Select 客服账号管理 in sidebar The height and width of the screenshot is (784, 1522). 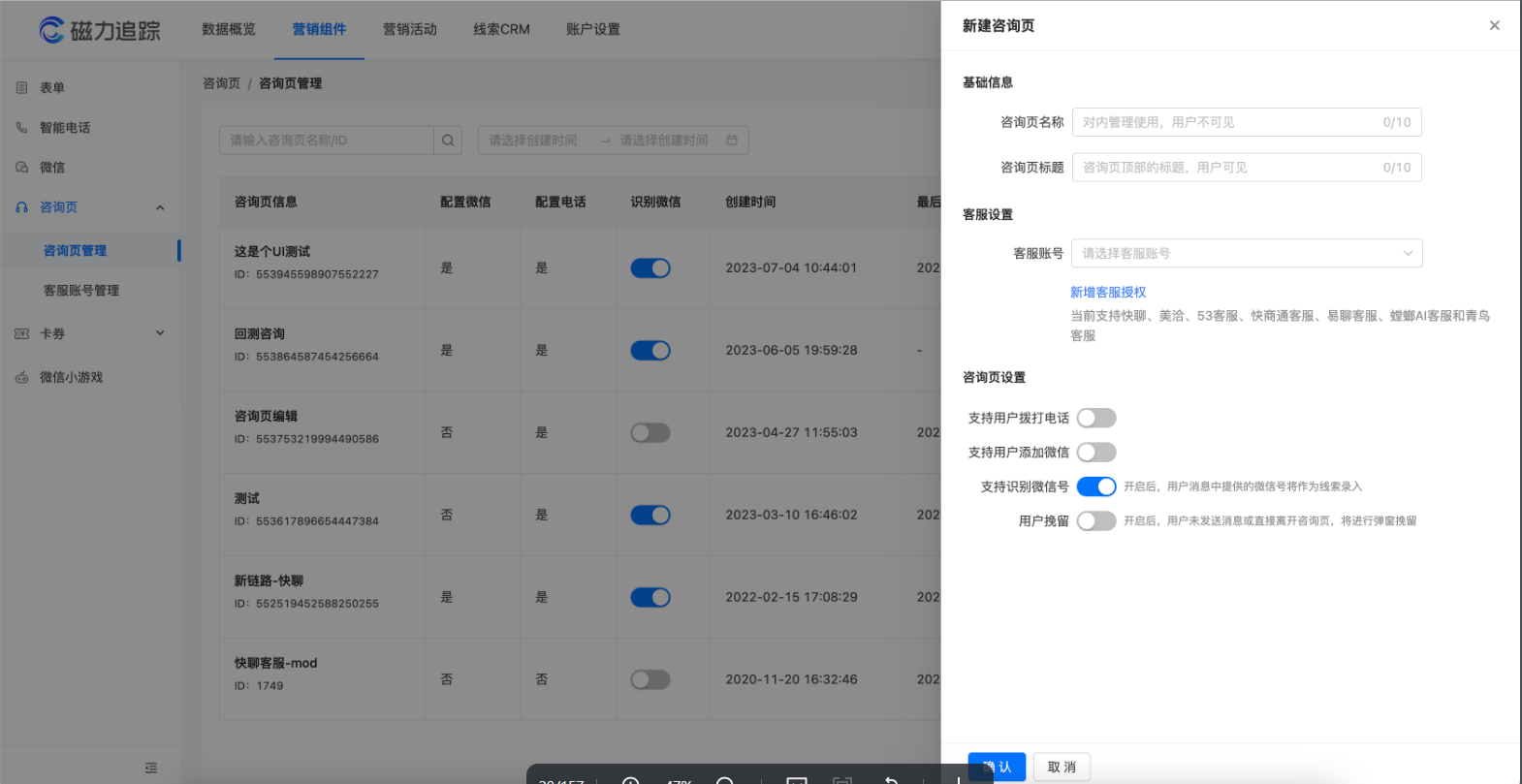[81, 290]
